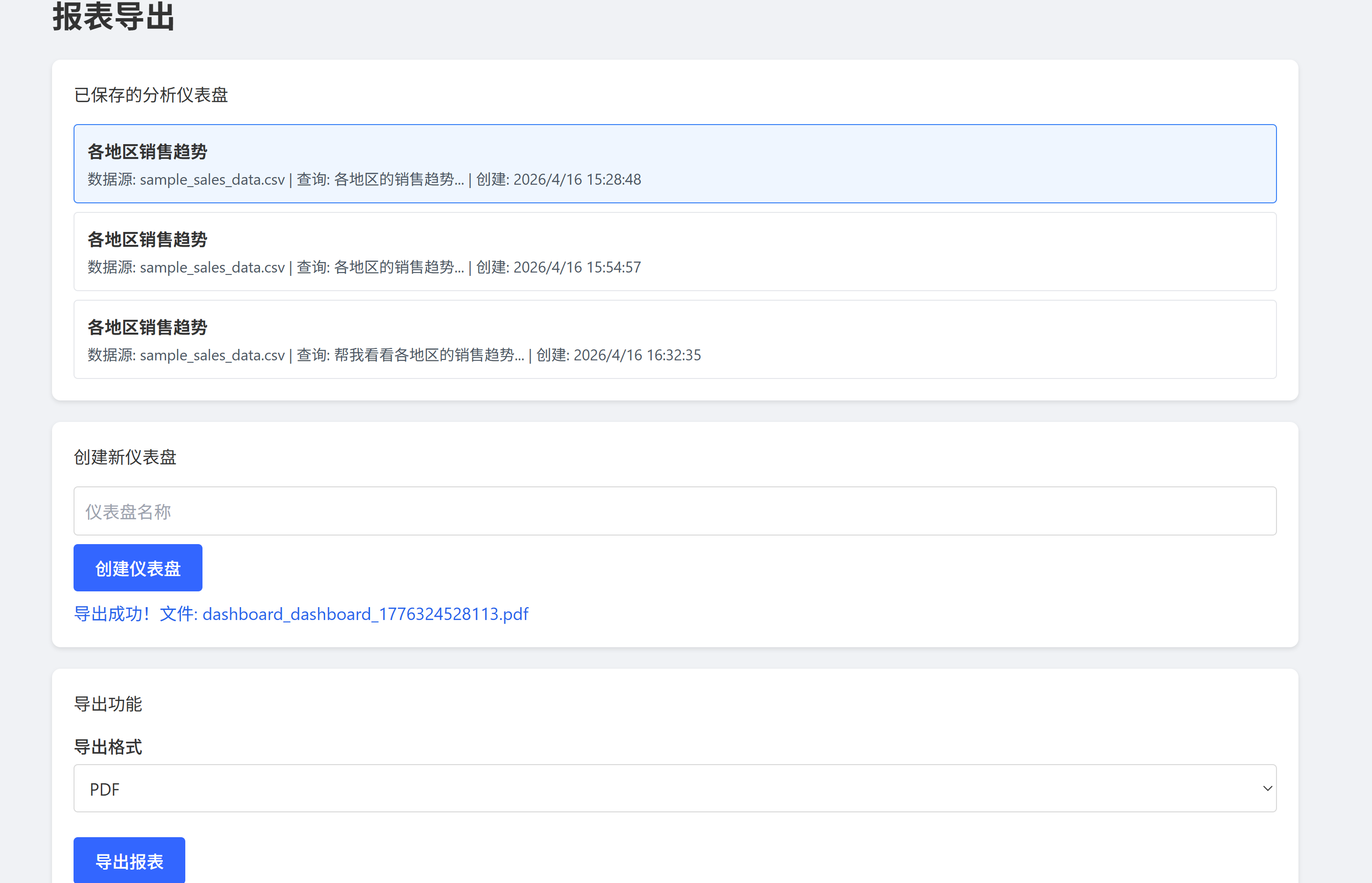This screenshot has width=1372, height=883.
Task: Click the 导出功能 section title
Action: (x=108, y=704)
